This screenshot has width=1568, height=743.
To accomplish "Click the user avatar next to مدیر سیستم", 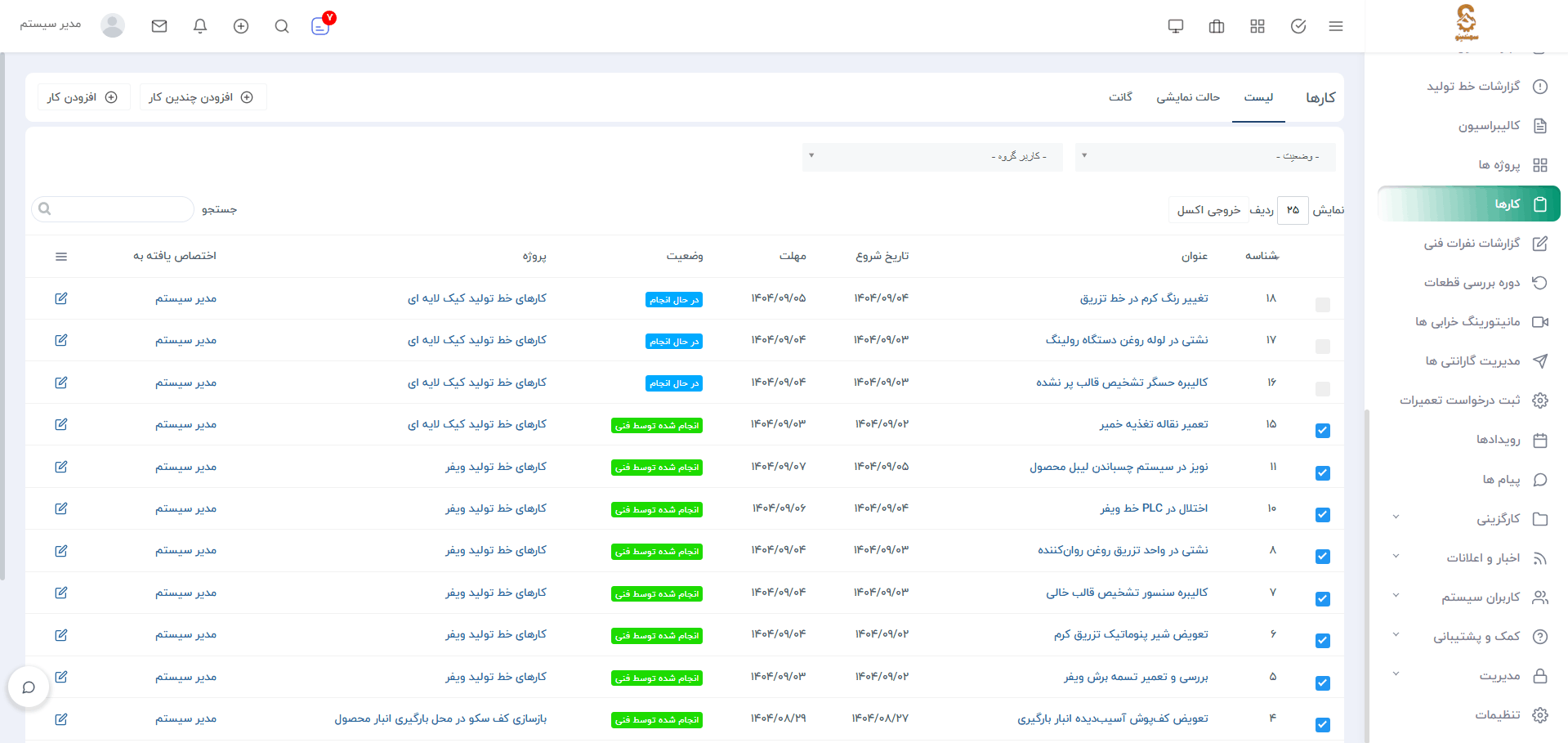I will pyautogui.click(x=113, y=25).
